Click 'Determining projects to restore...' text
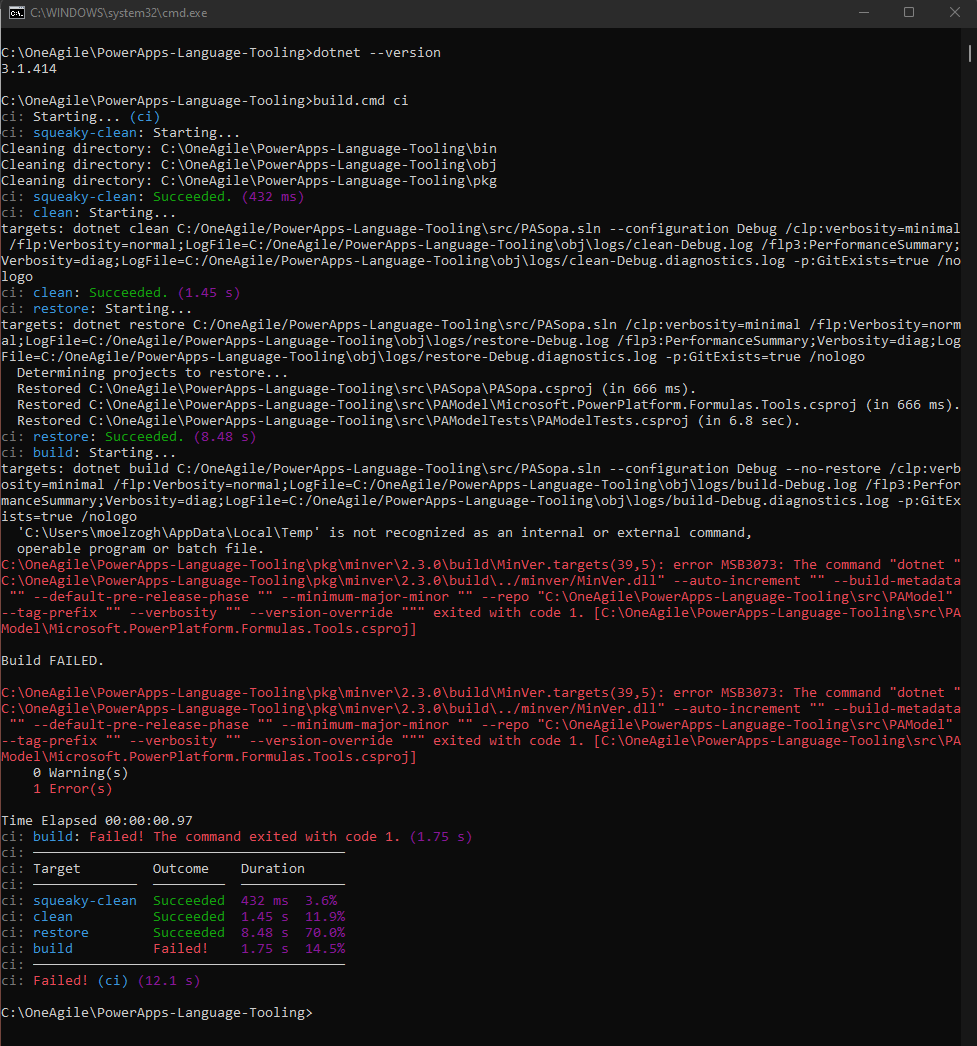The width and height of the screenshot is (977, 1046). pos(152,373)
